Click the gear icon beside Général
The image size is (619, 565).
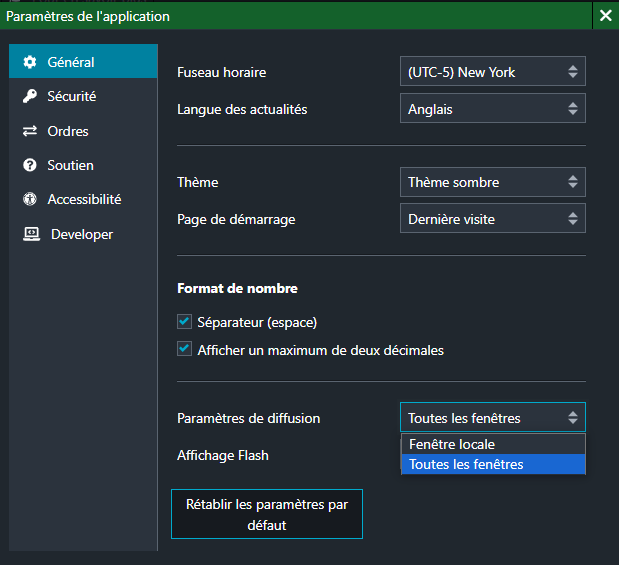(29, 62)
